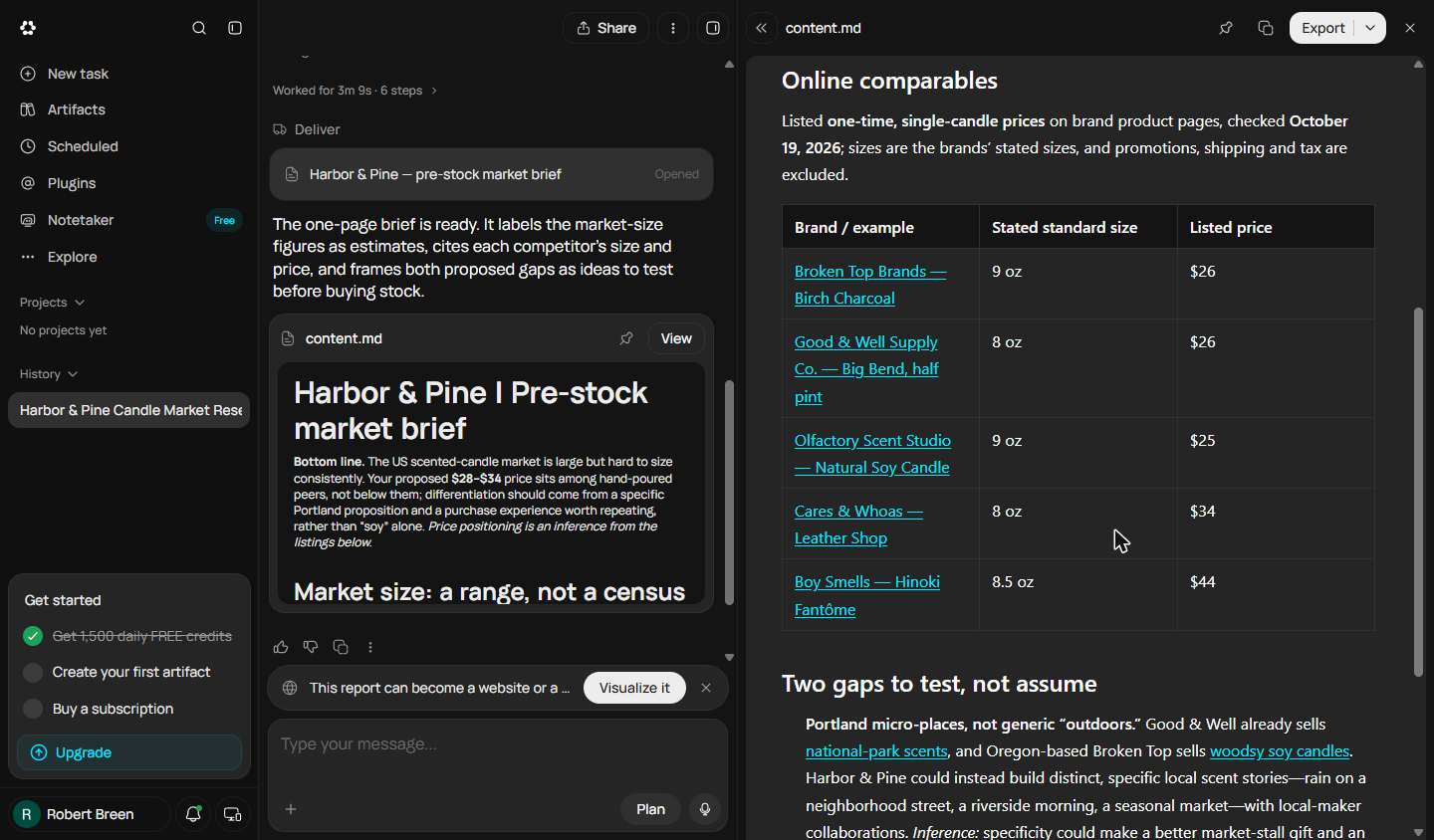1434x840 pixels.
Task: Check off Create your first artifact
Action: coord(33,673)
